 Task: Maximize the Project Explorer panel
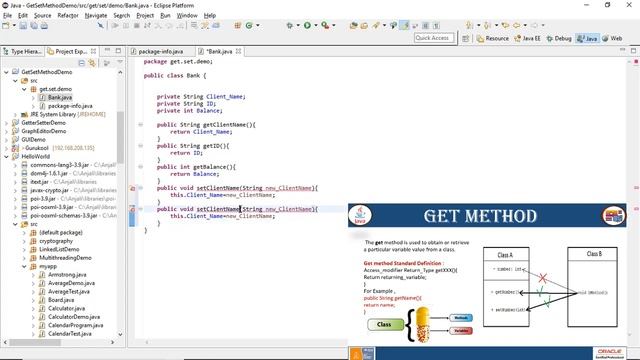coord(118,51)
